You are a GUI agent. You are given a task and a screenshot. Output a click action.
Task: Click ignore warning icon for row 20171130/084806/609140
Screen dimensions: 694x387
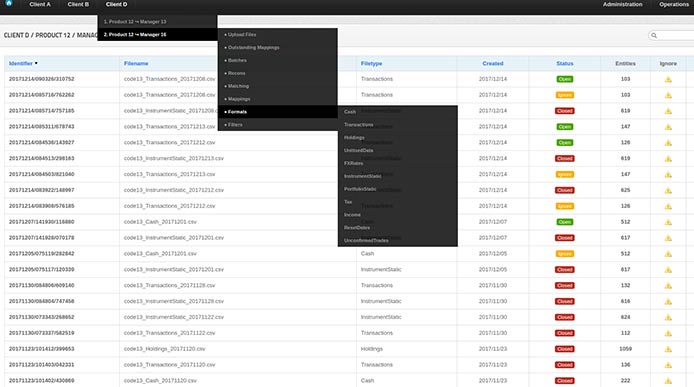668,286
